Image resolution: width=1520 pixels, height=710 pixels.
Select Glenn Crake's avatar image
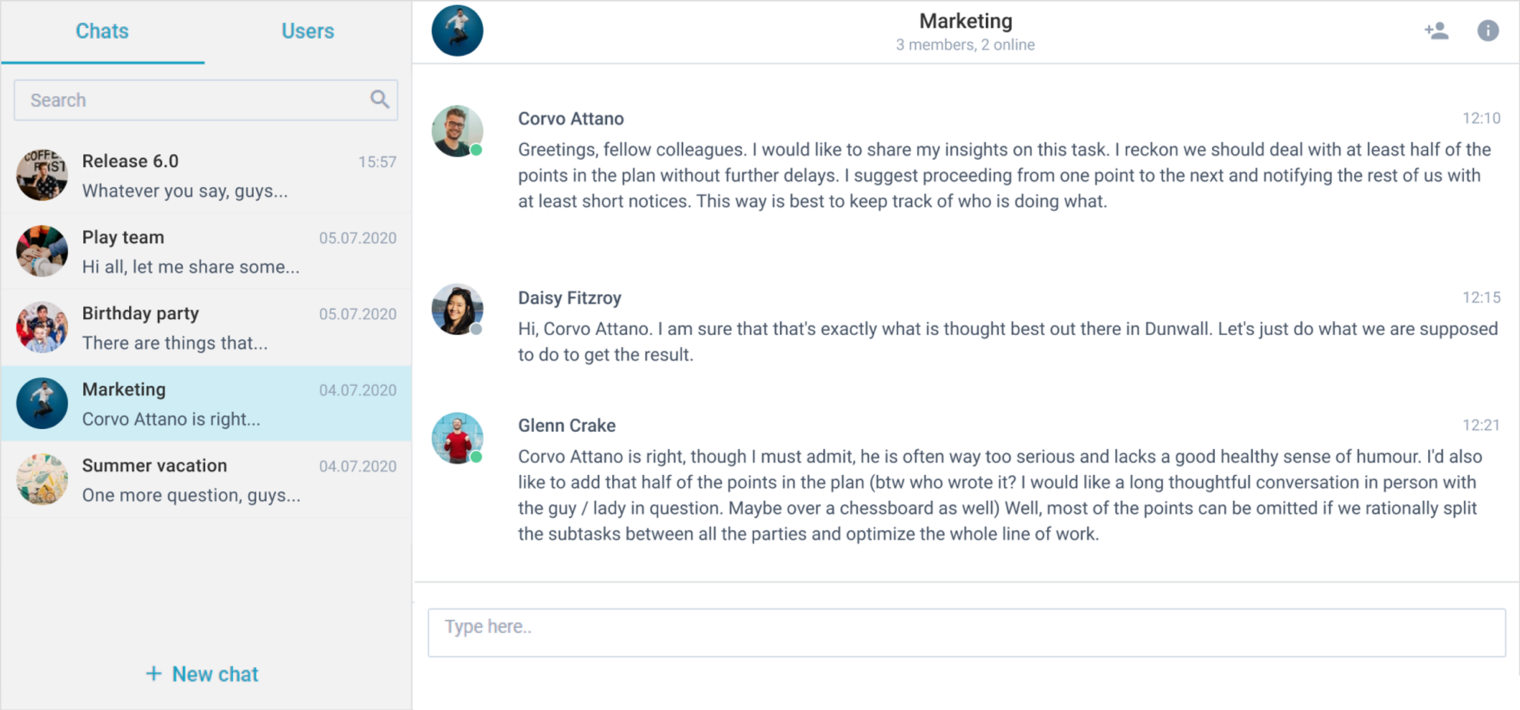(457, 437)
